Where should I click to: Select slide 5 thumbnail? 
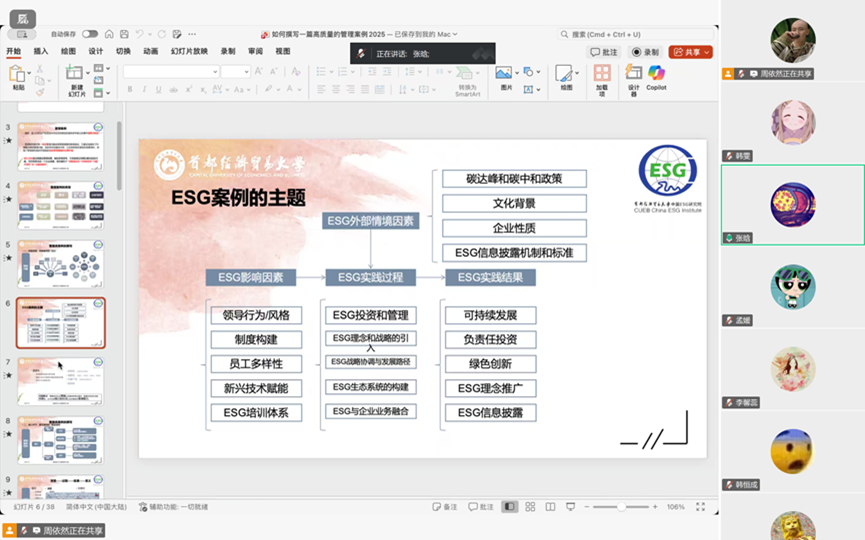click(61, 264)
